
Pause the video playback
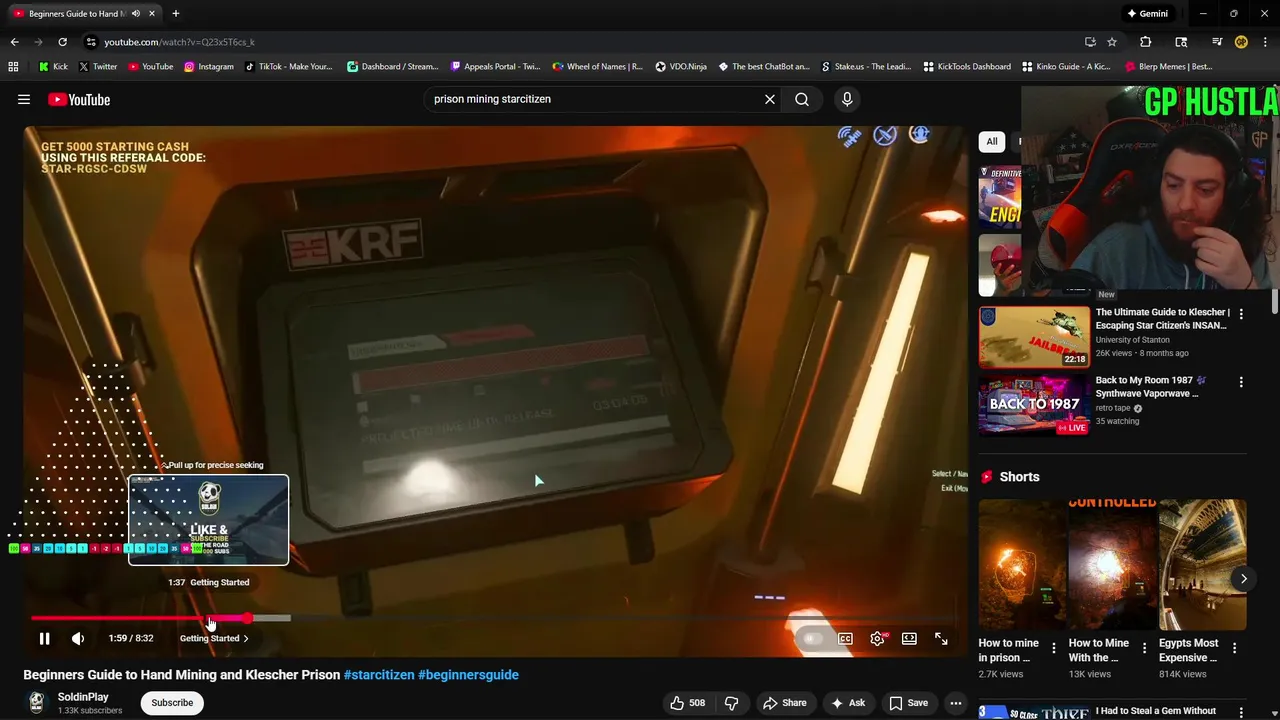point(44,638)
